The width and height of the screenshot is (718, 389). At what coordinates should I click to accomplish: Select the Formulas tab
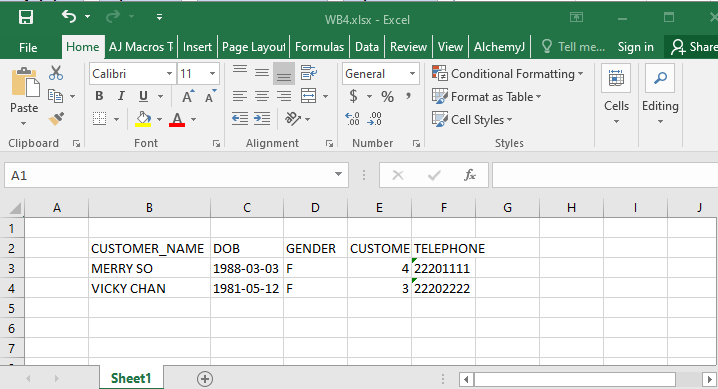coord(319,47)
